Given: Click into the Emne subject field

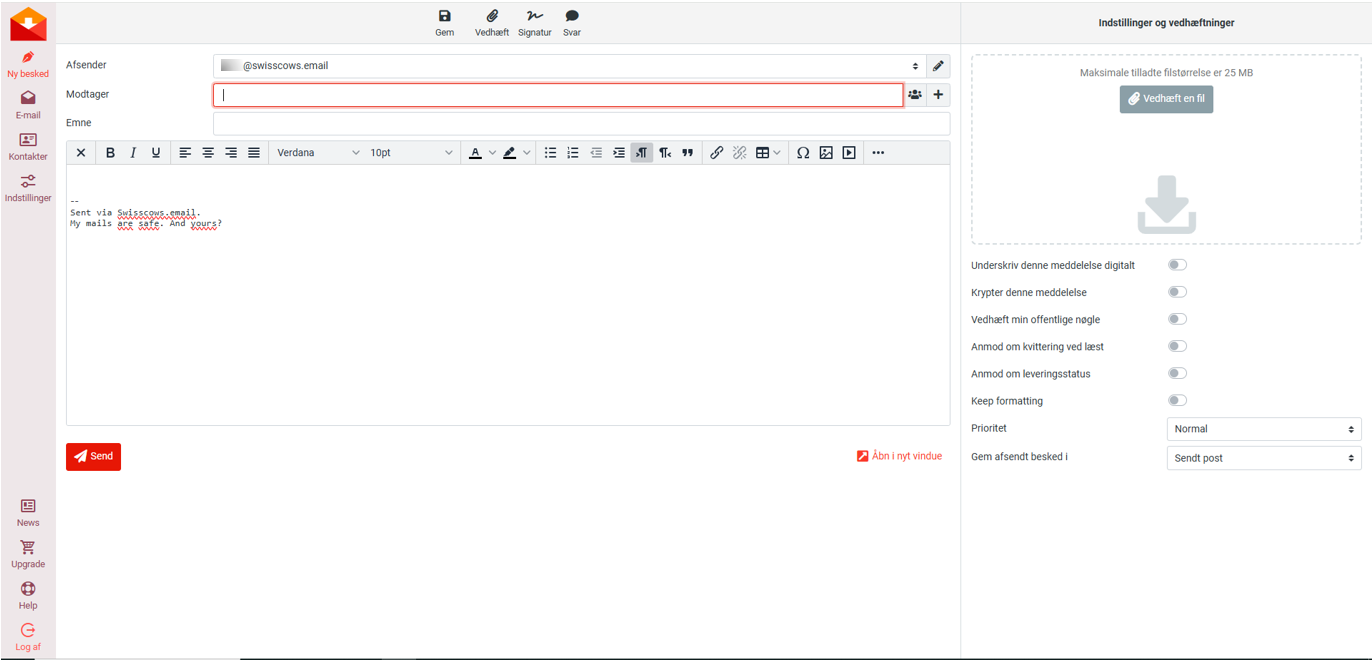Looking at the screenshot, I should [581, 123].
